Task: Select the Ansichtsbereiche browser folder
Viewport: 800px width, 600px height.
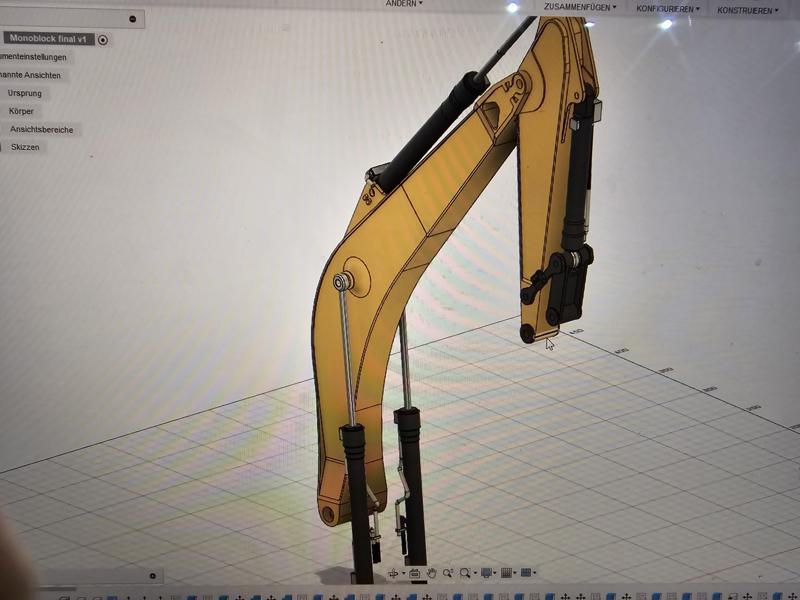Action: click(x=42, y=130)
